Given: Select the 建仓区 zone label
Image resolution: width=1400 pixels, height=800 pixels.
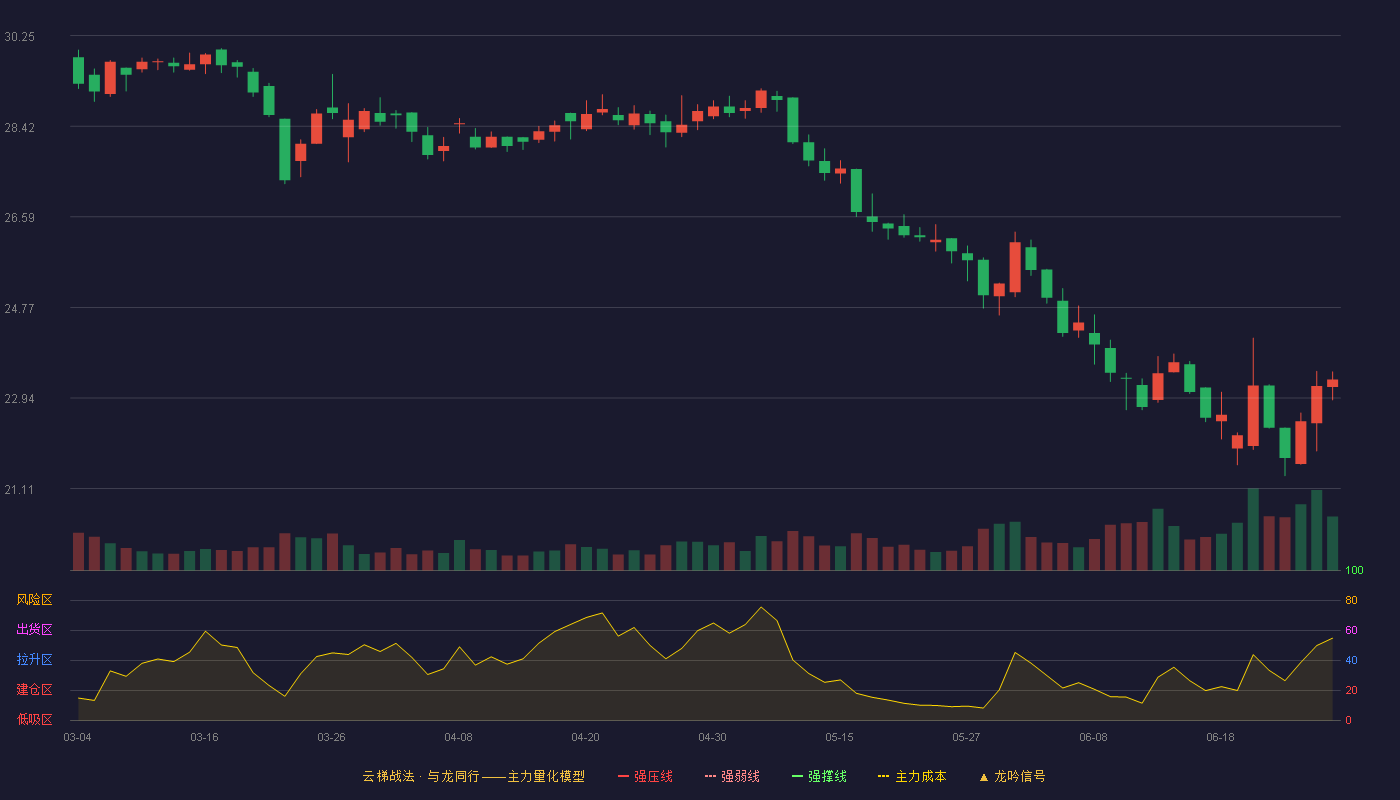Looking at the screenshot, I should [x=34, y=690].
